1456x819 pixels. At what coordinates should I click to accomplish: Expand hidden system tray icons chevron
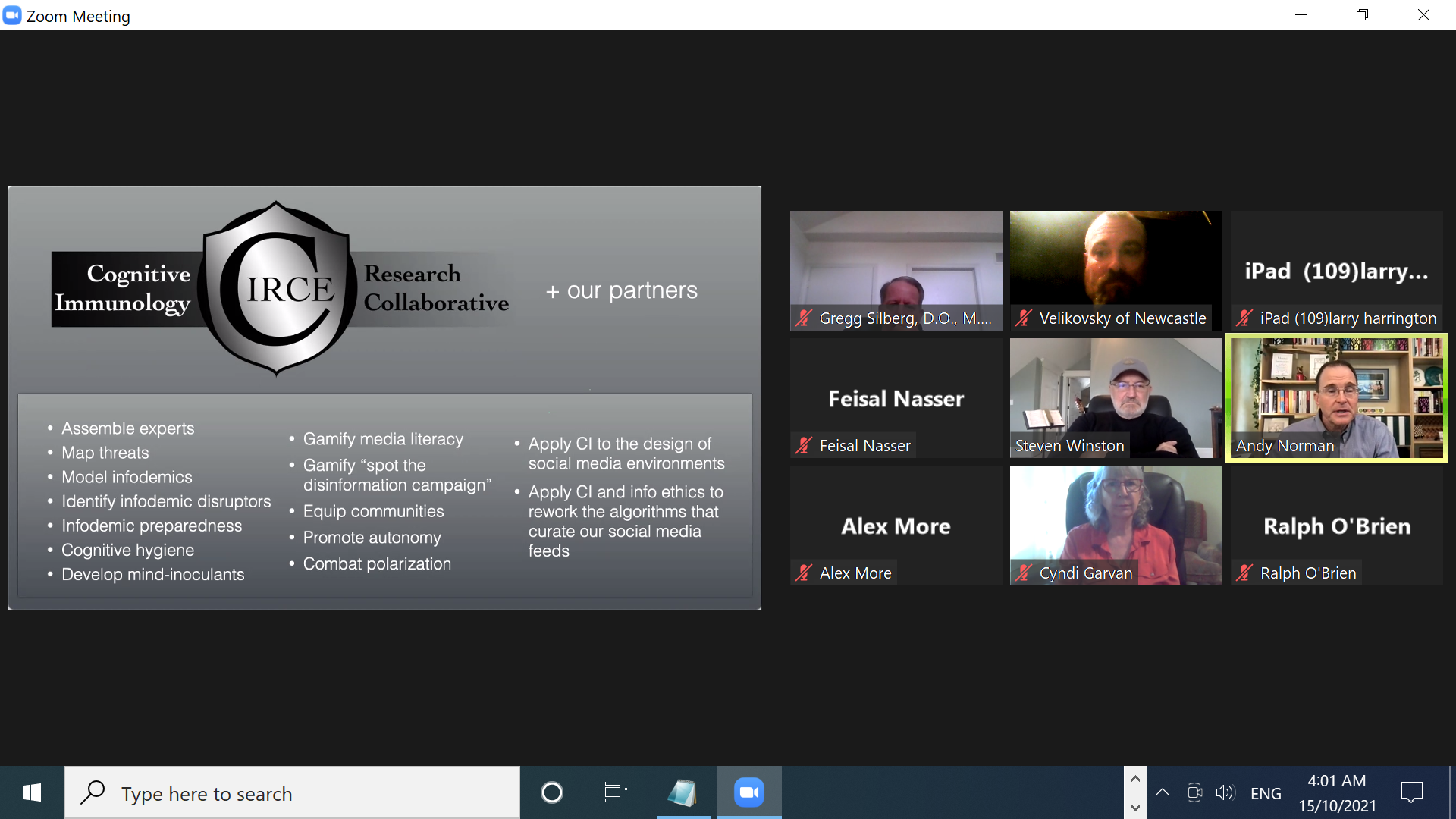click(1162, 793)
